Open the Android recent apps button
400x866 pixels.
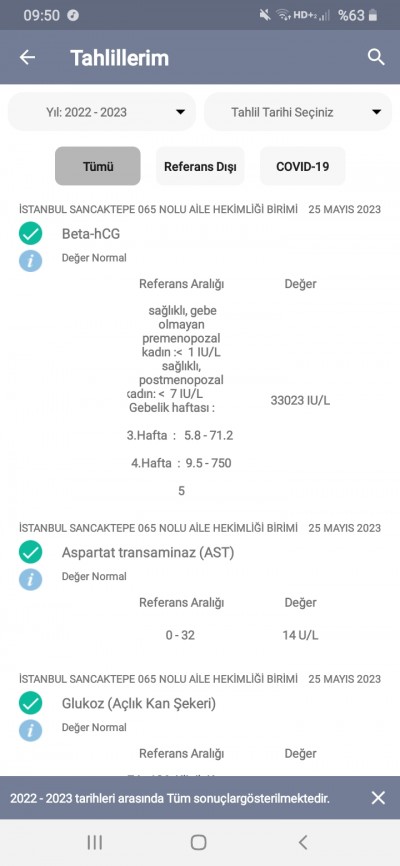pos(94,842)
